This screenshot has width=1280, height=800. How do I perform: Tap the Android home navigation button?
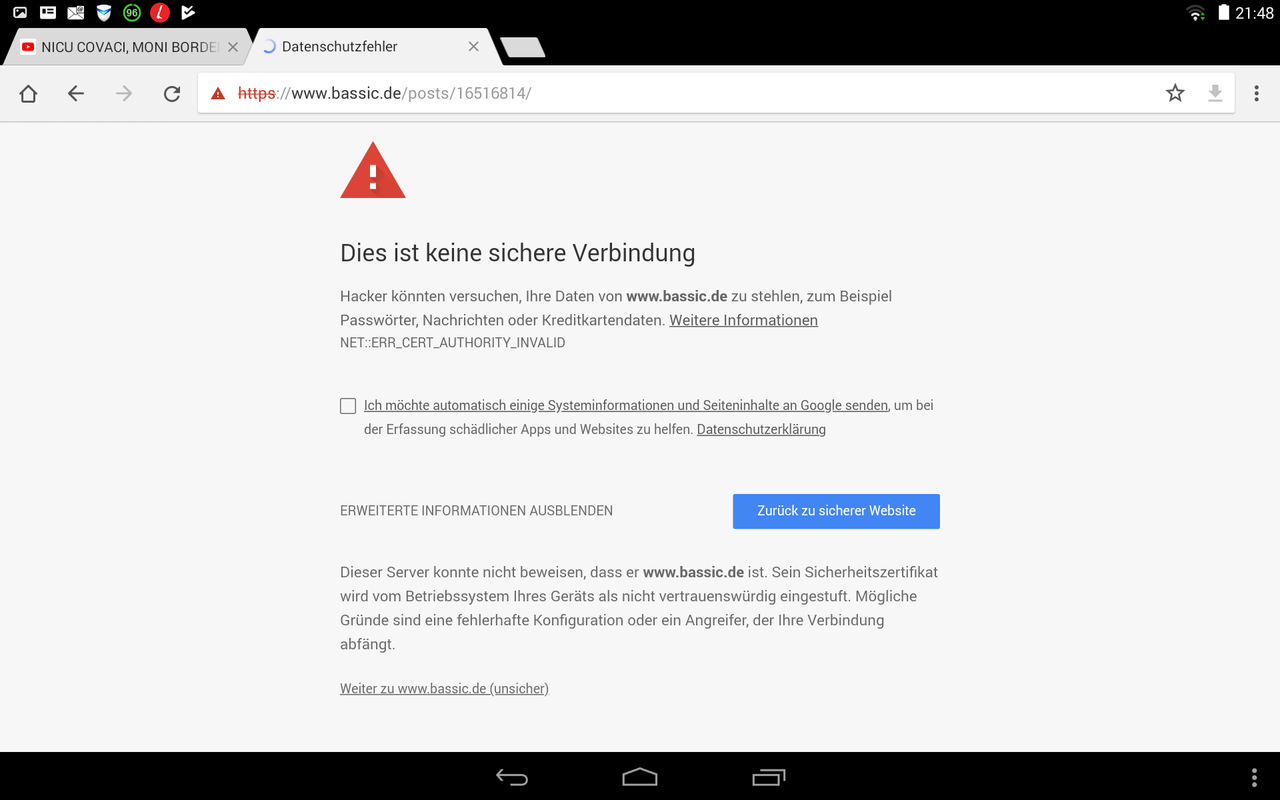(640, 777)
